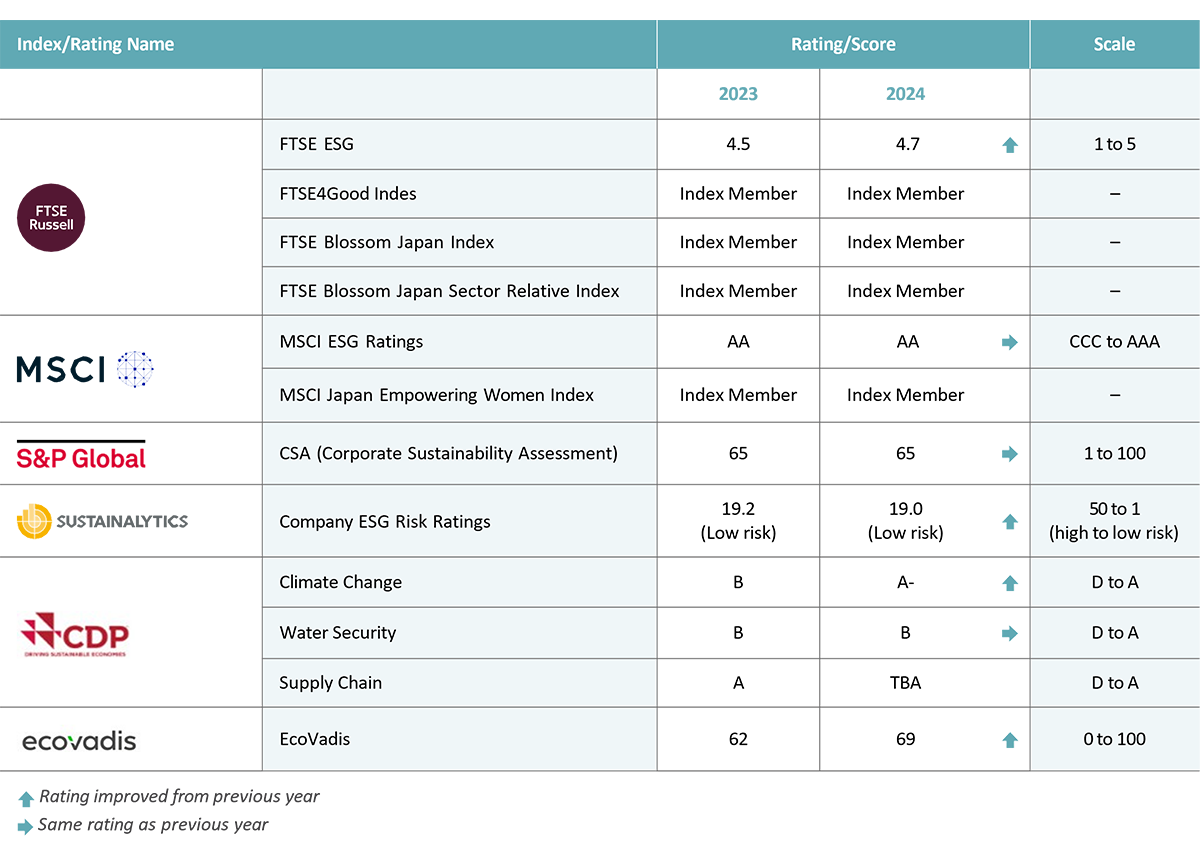
Task: Select the 'Rating/Score' column header
Action: coord(843,44)
